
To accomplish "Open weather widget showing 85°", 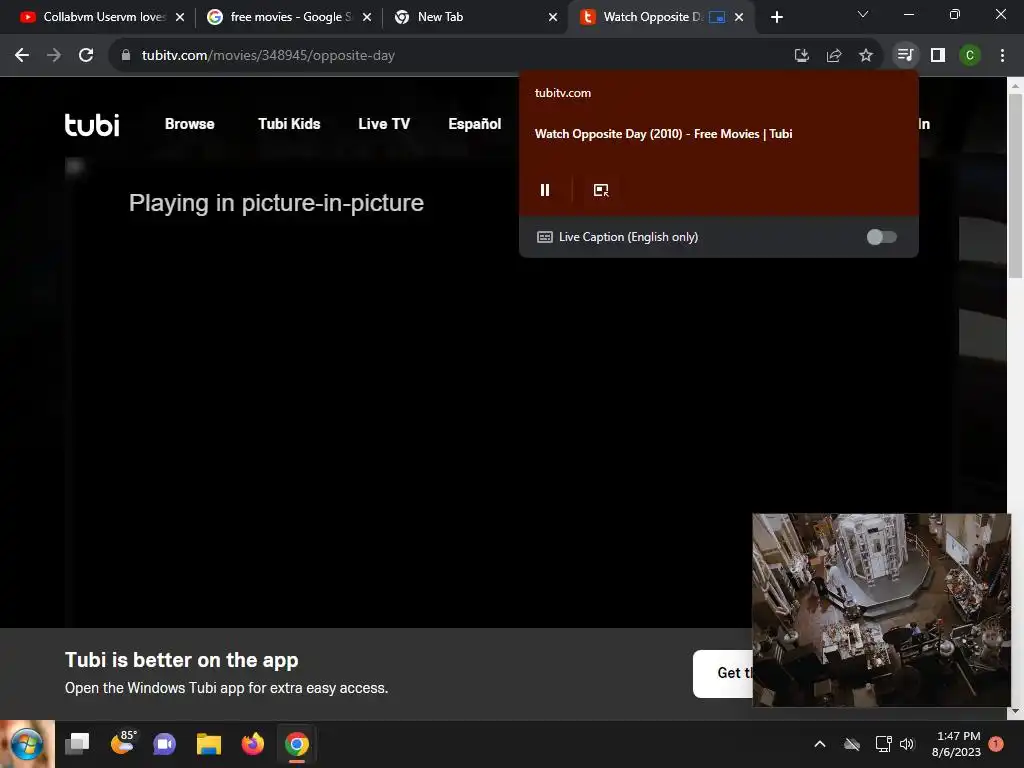I will (x=122, y=743).
